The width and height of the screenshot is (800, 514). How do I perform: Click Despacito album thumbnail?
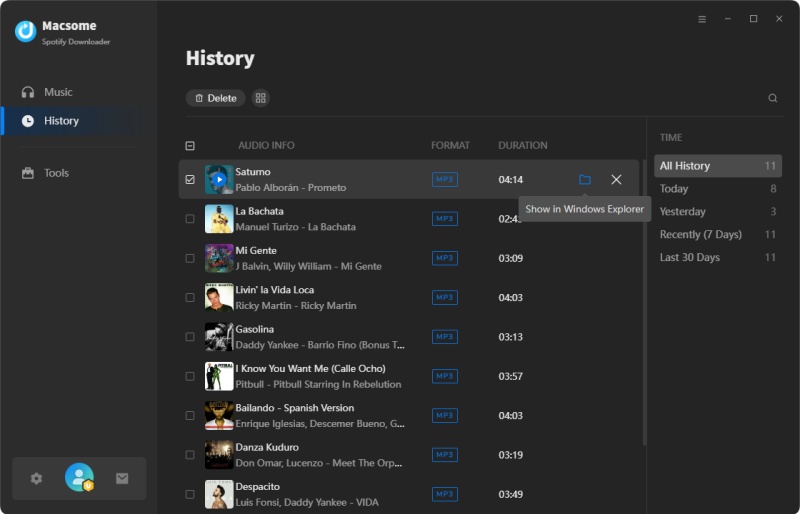219,494
